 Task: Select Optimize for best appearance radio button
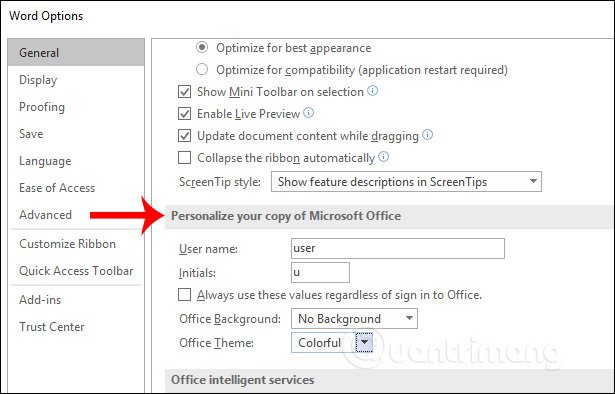(x=202, y=47)
